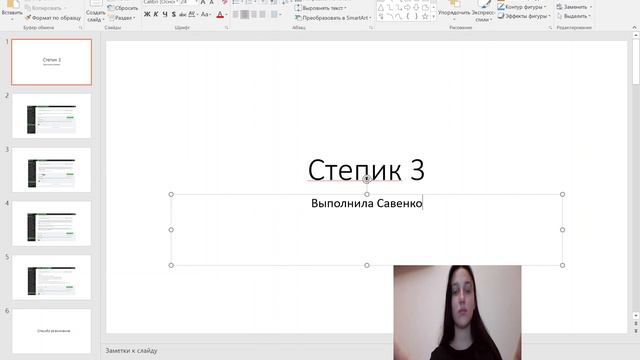Select slide 1 thumbnail

(x=51, y=62)
